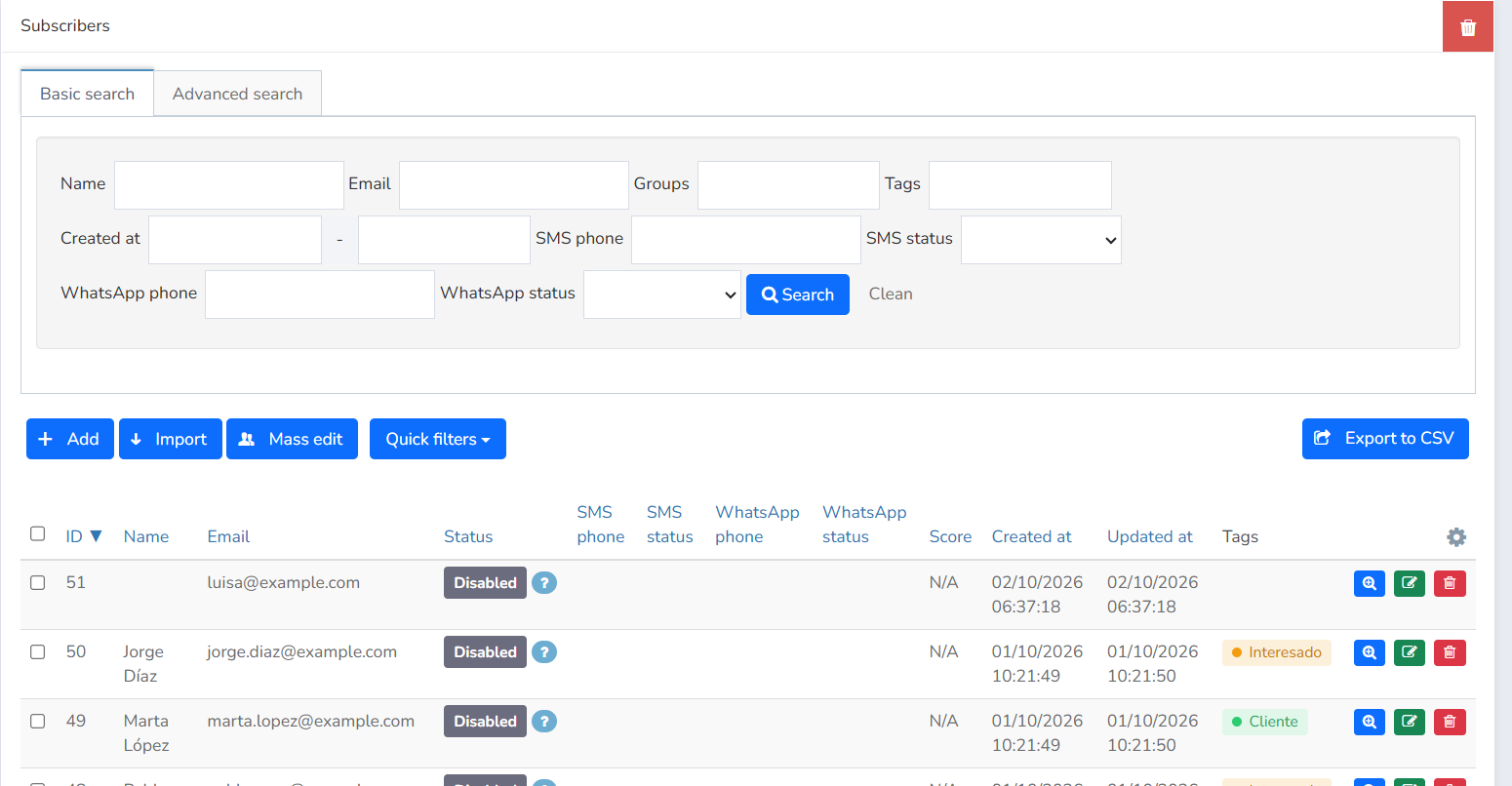Image resolution: width=1512 pixels, height=786 pixels.
Task: Click the Tags filter field
Action: (1020, 185)
